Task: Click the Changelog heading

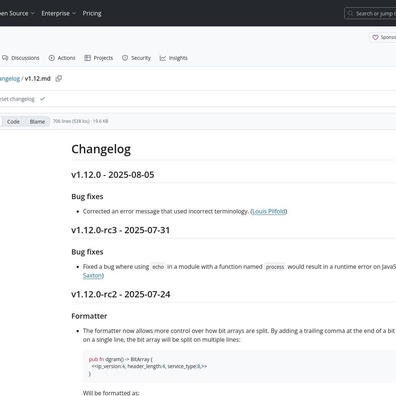Action: tap(101, 149)
